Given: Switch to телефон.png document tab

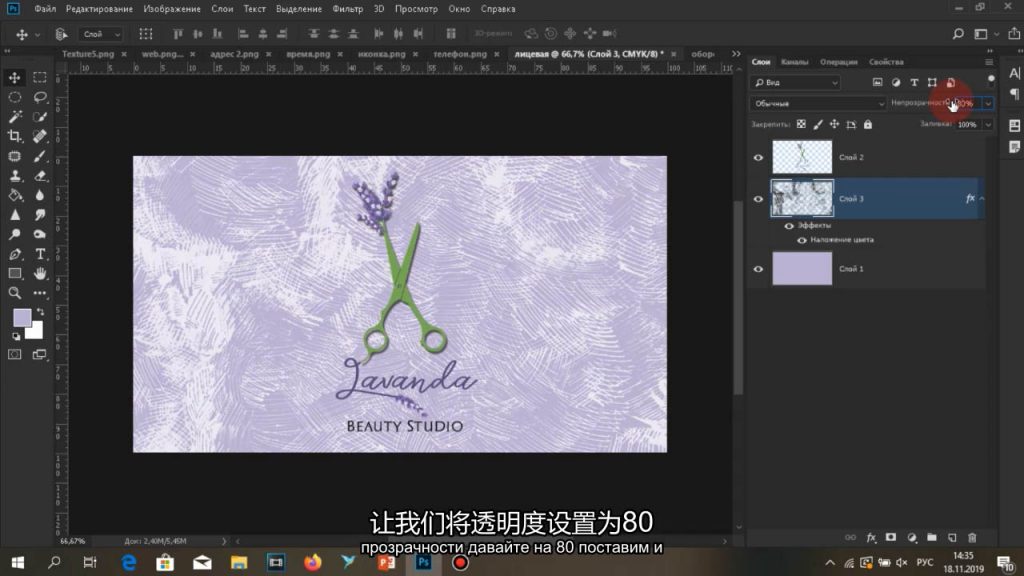Looking at the screenshot, I should [460, 54].
